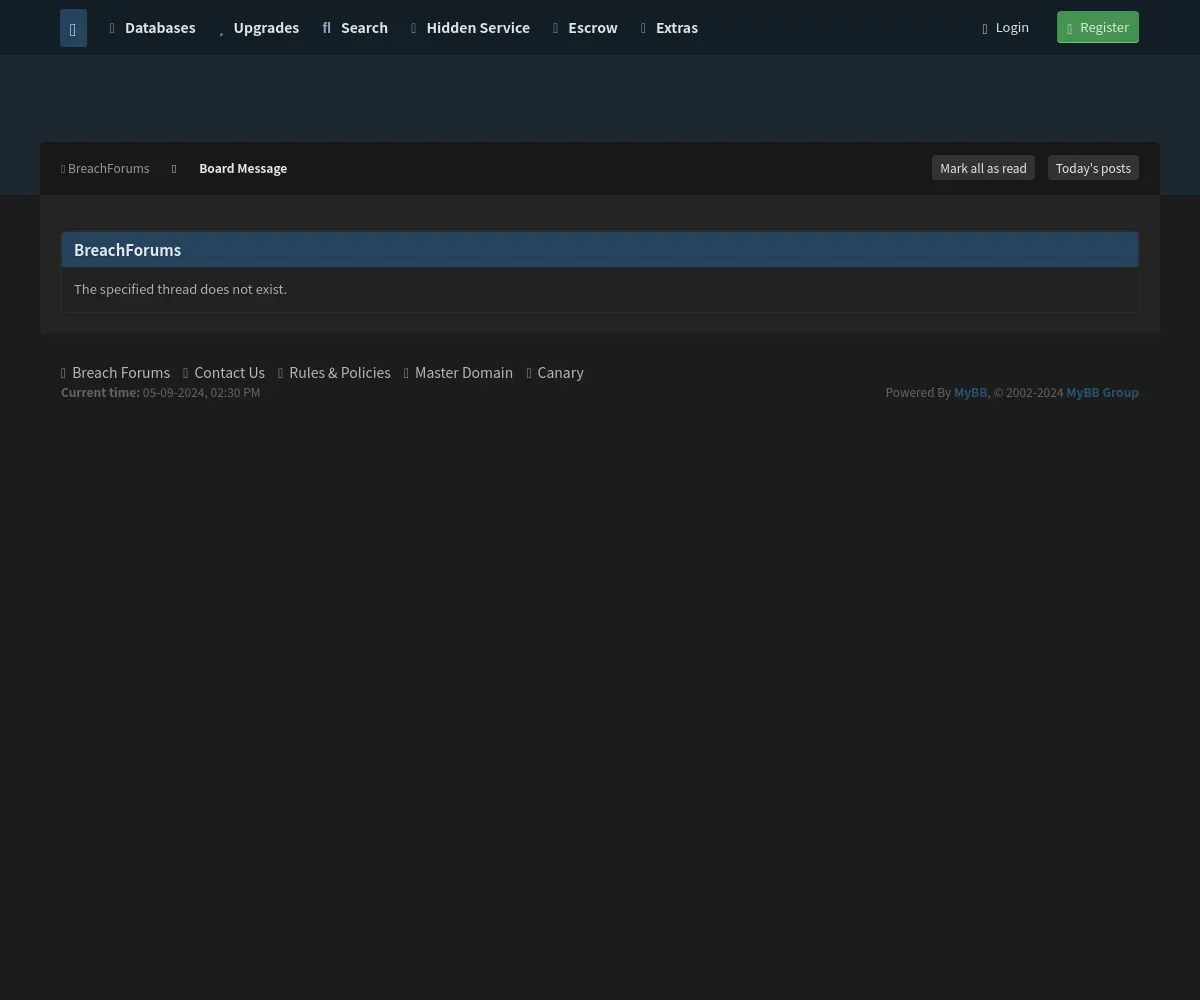The height and width of the screenshot is (1000, 1200).
Task: Click Today's posts button
Action: [x=1093, y=168]
